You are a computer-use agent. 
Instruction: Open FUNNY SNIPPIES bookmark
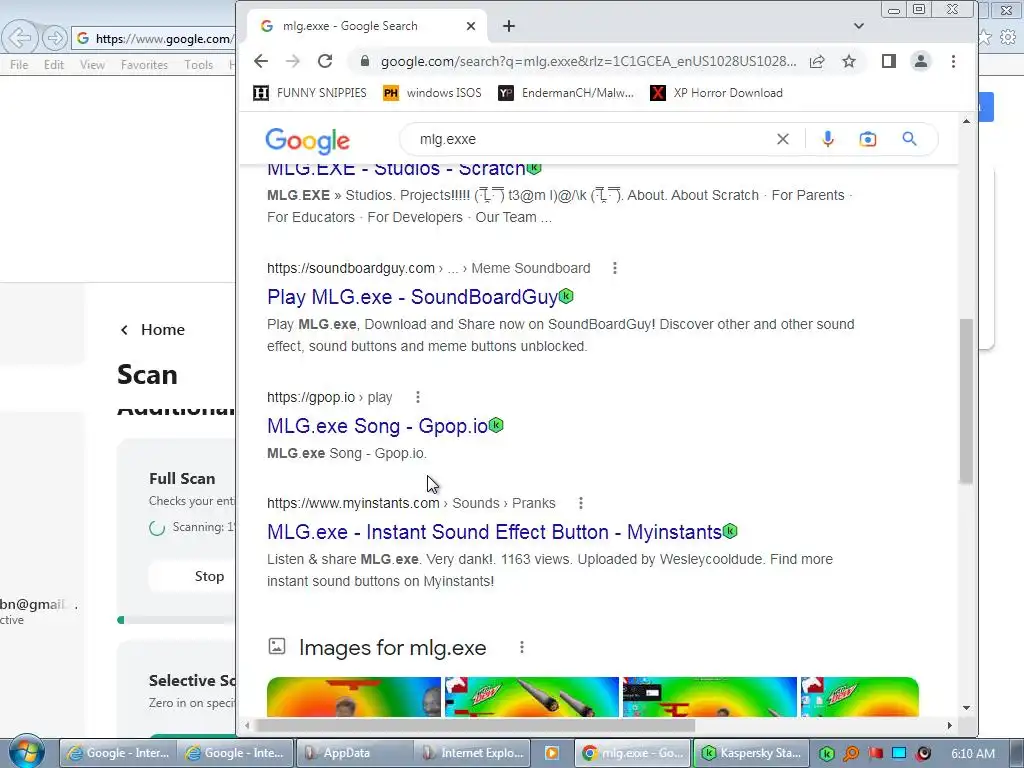[x=310, y=93]
